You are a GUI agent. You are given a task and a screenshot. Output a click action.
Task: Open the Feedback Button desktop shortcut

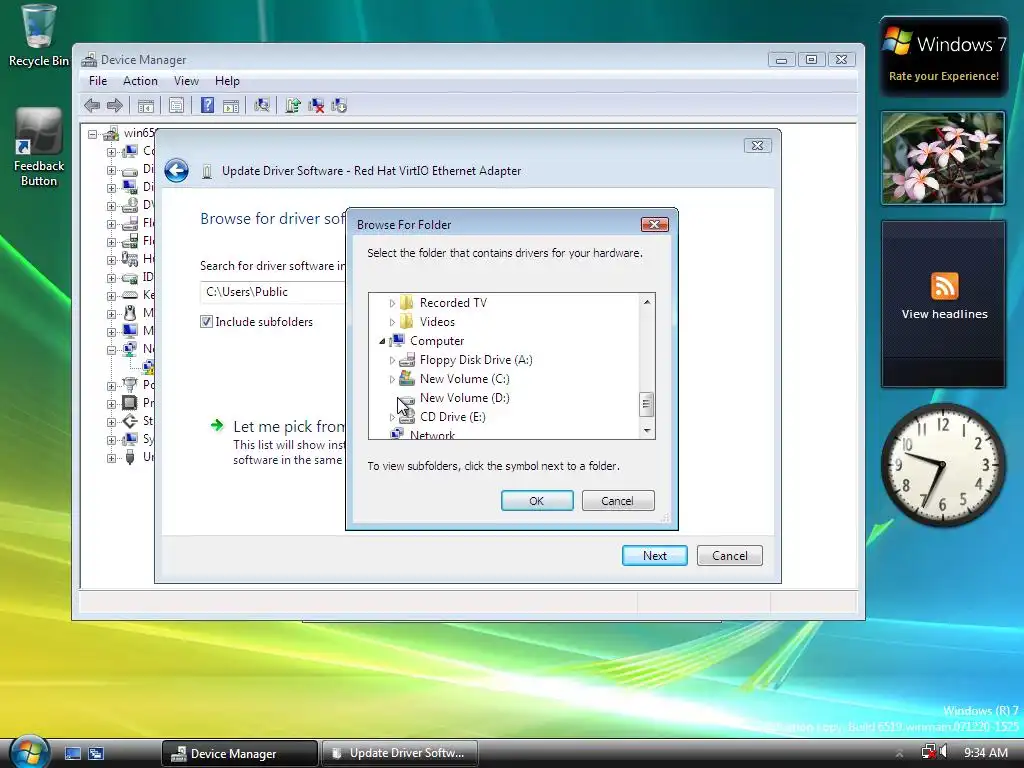(x=39, y=148)
